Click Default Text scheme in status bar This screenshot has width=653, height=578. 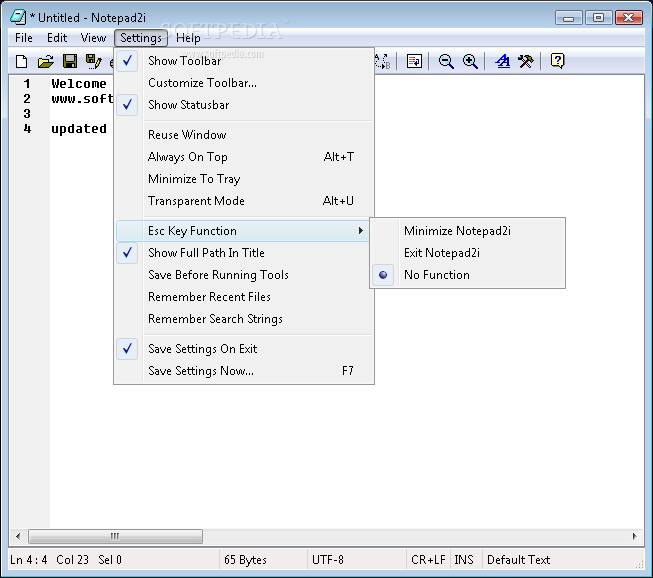pyautogui.click(x=518, y=560)
